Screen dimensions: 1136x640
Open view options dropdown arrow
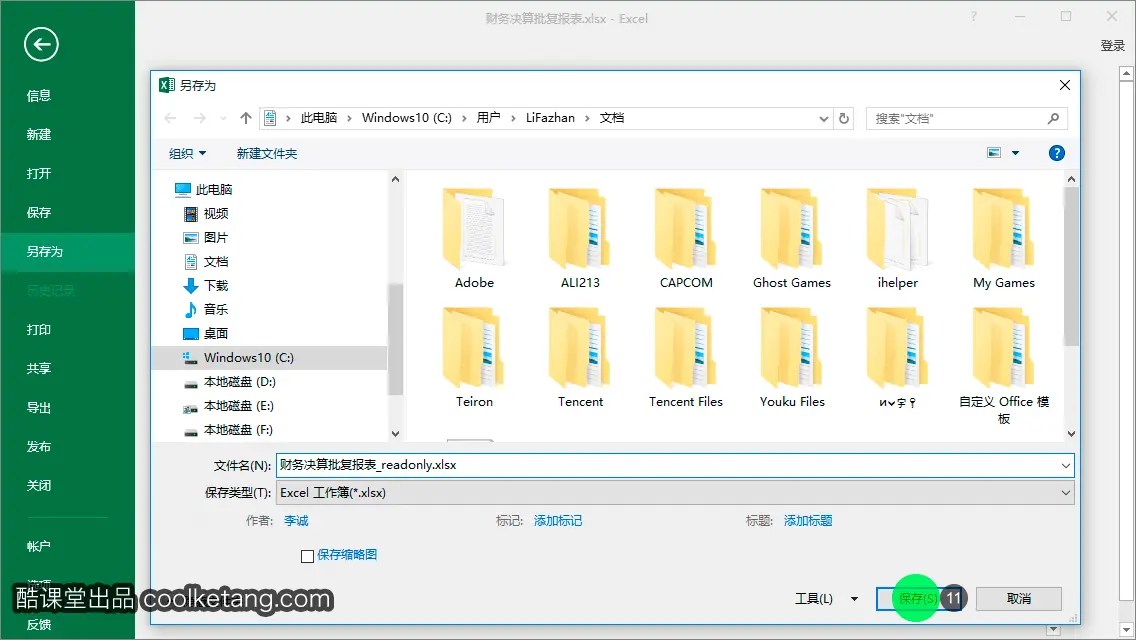coord(1015,153)
